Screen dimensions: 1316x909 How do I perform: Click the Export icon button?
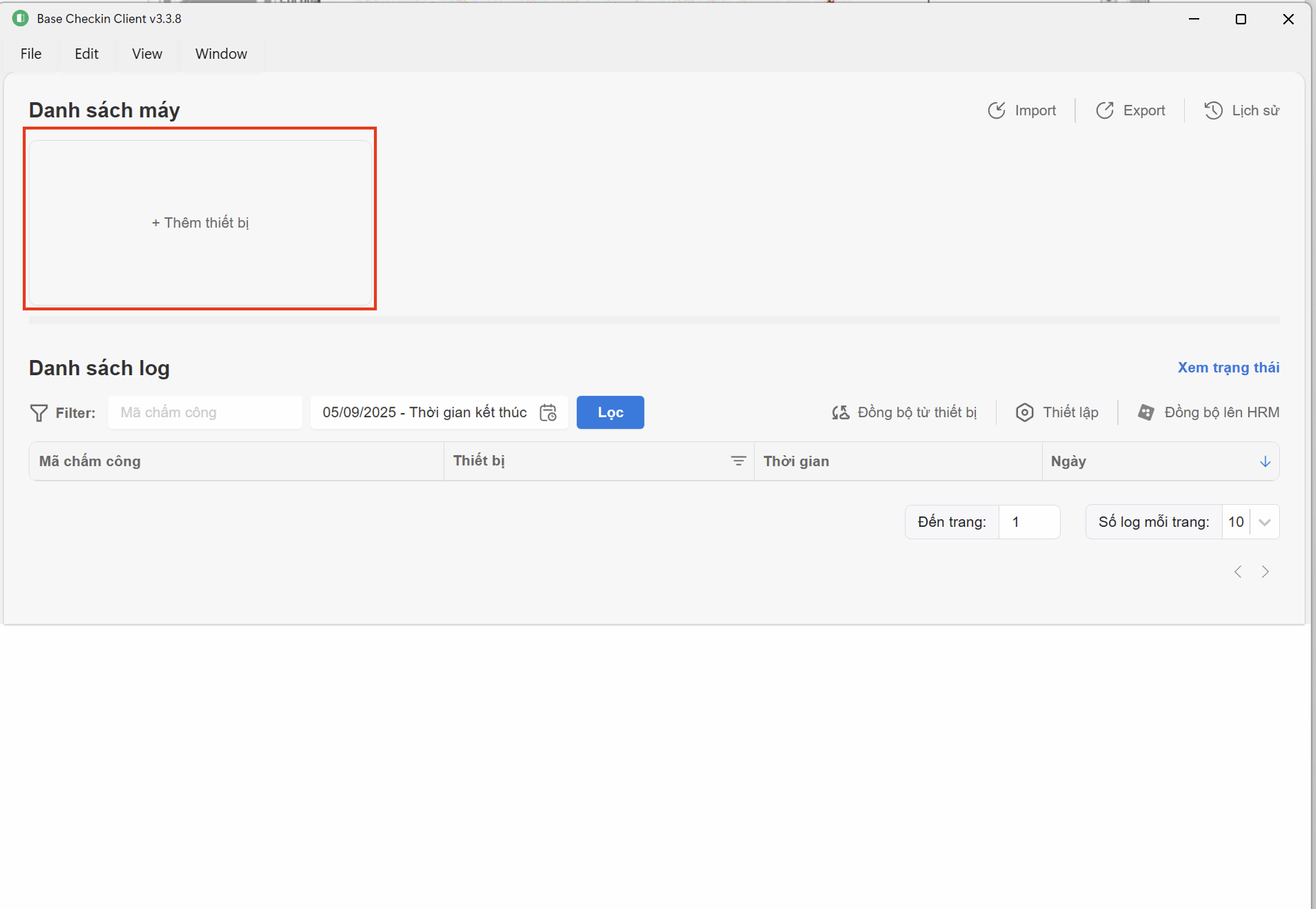point(1104,110)
